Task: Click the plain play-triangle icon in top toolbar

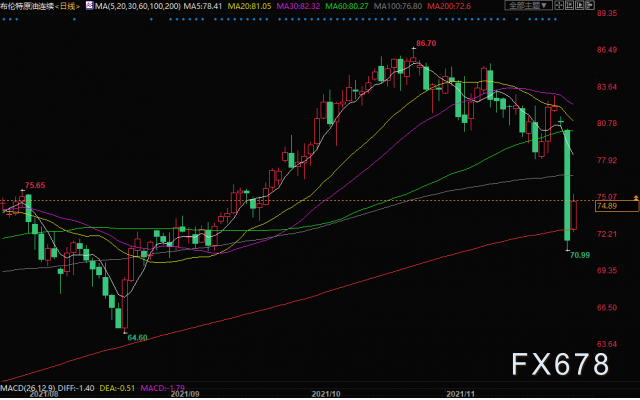Action: [580, 5]
